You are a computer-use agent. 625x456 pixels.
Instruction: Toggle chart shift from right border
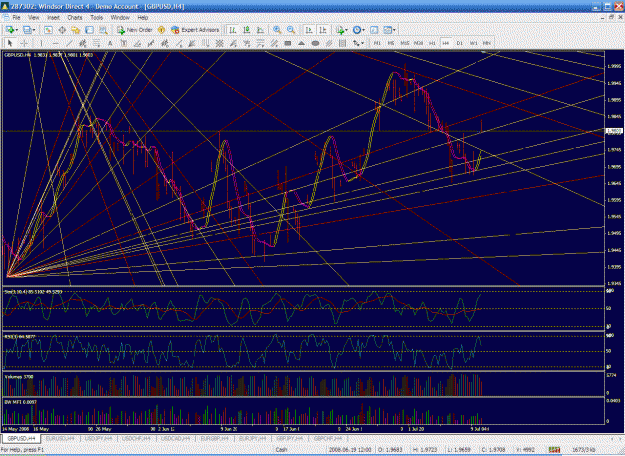pos(323,30)
